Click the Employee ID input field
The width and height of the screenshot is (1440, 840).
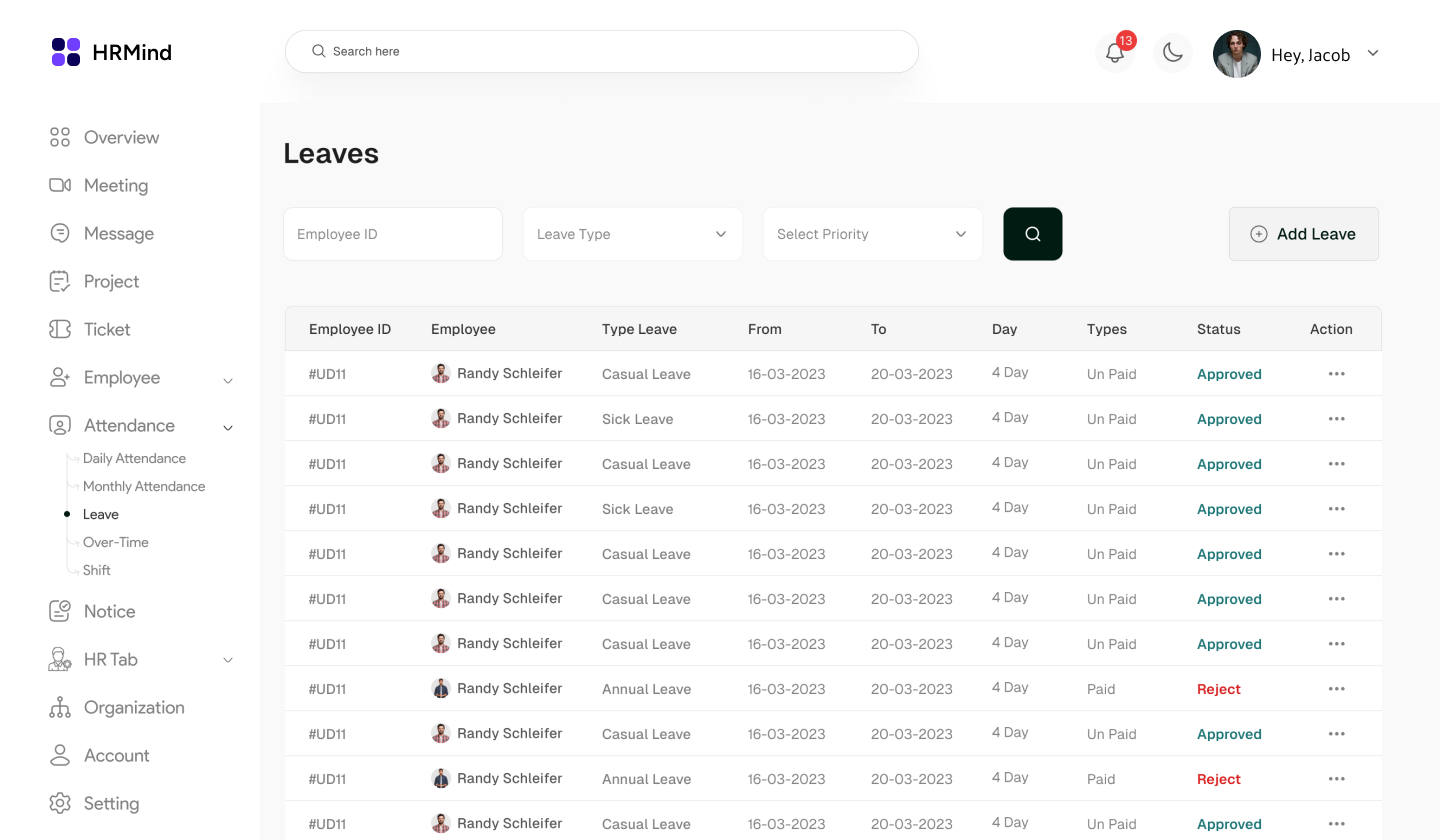392,234
